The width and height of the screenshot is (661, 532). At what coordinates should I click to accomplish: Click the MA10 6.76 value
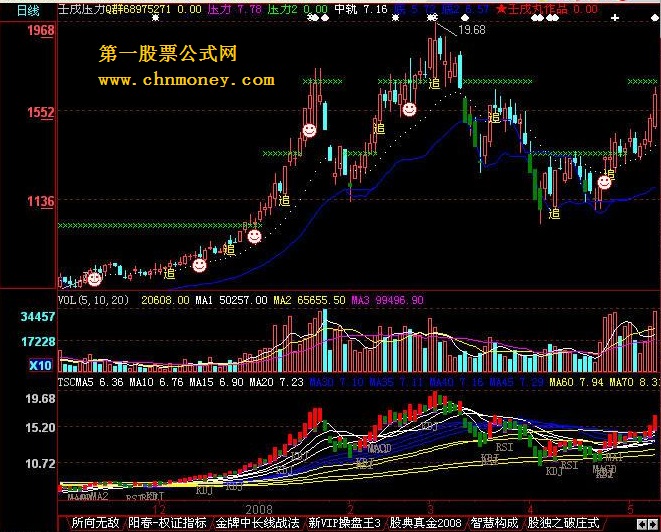coord(156,383)
